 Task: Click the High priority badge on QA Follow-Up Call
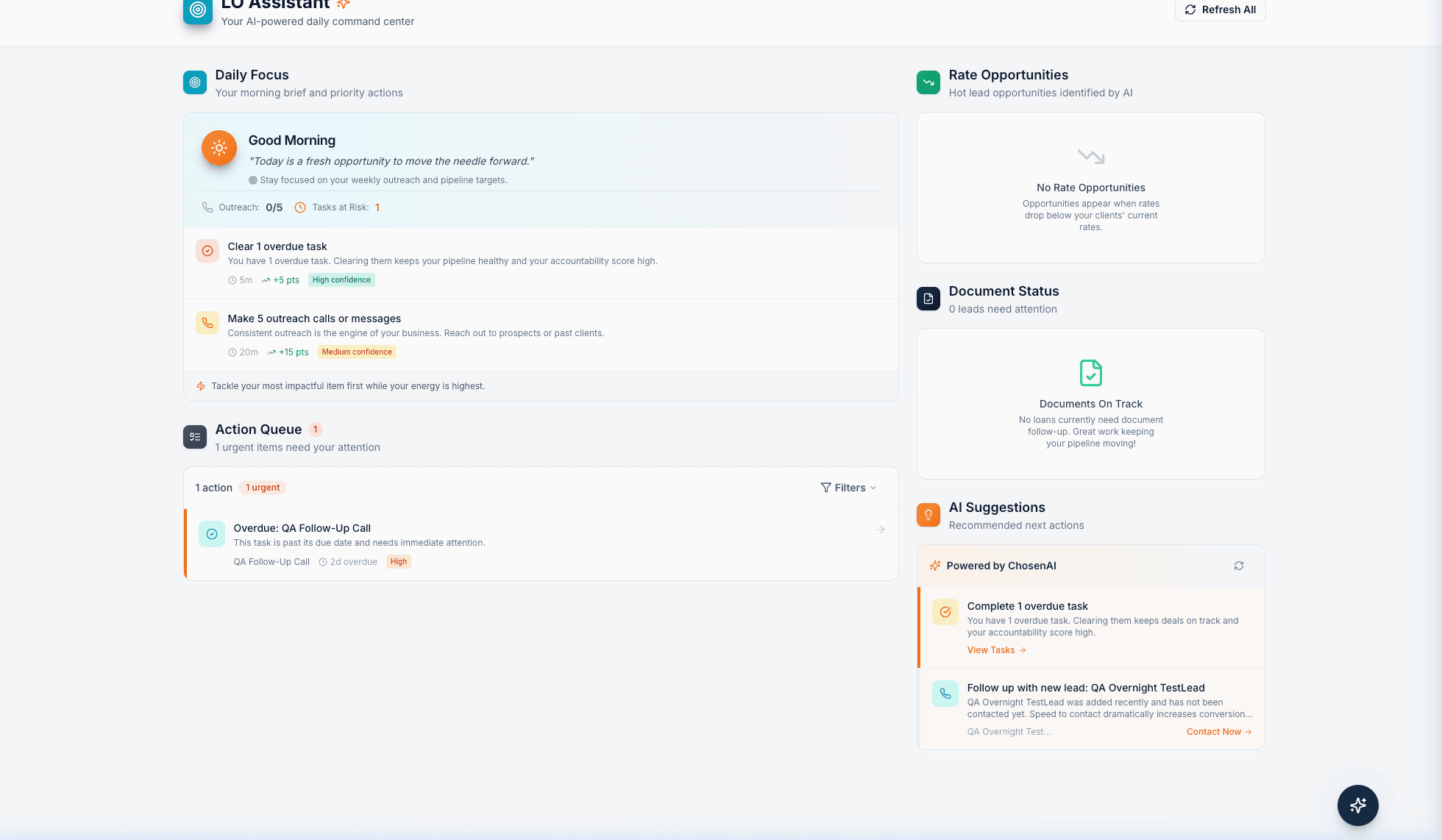[398, 561]
